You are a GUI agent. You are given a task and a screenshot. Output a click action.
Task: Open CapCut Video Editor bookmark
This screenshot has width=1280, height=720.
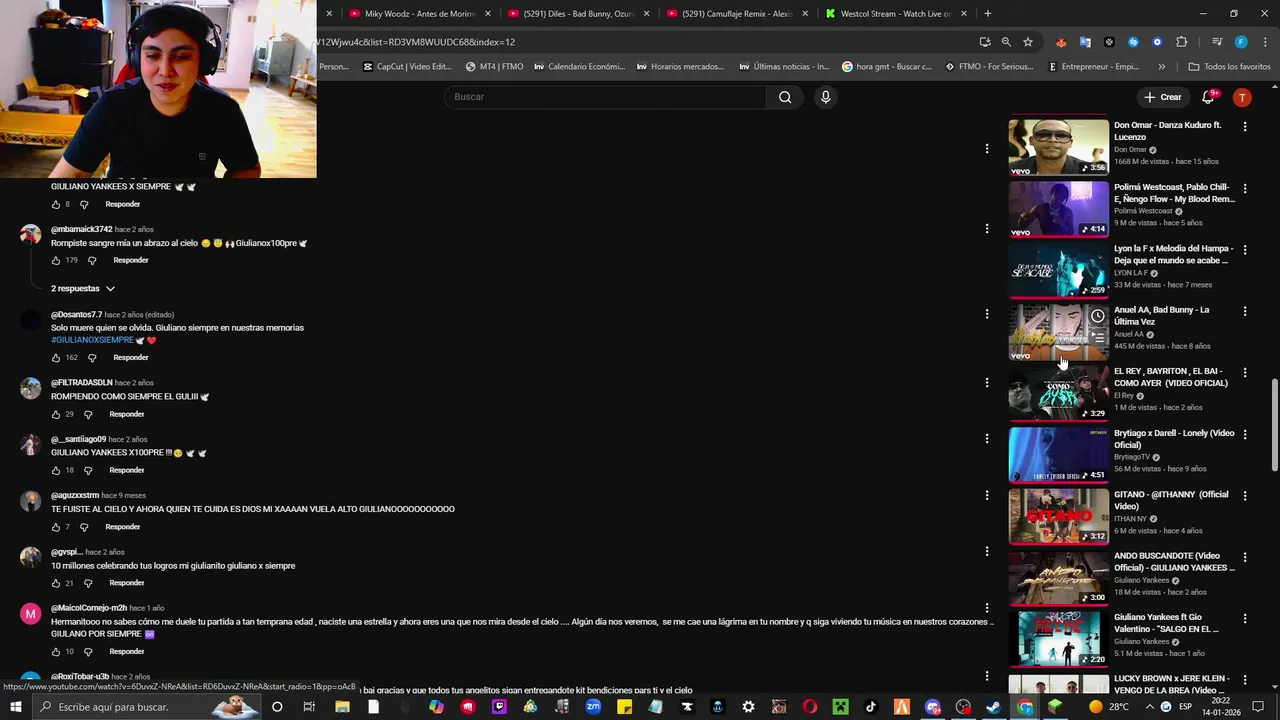tap(407, 67)
